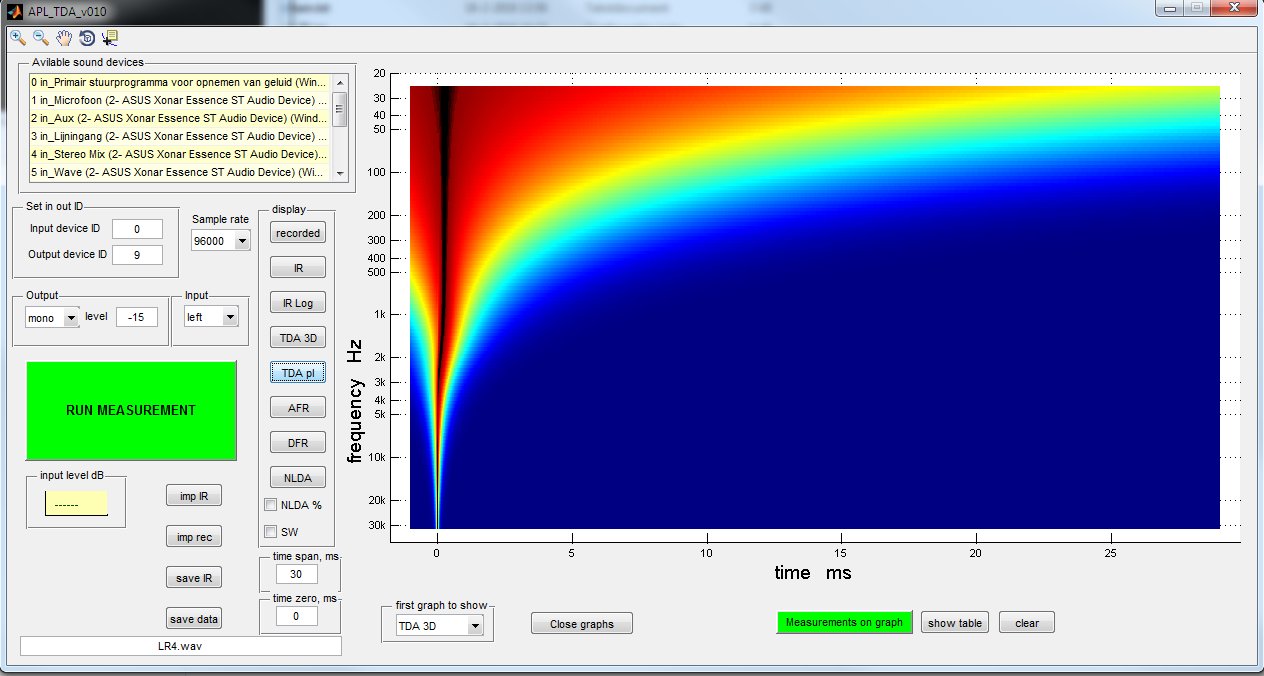Show the TDA 3D display
The width and height of the screenshot is (1264, 676).
point(298,338)
